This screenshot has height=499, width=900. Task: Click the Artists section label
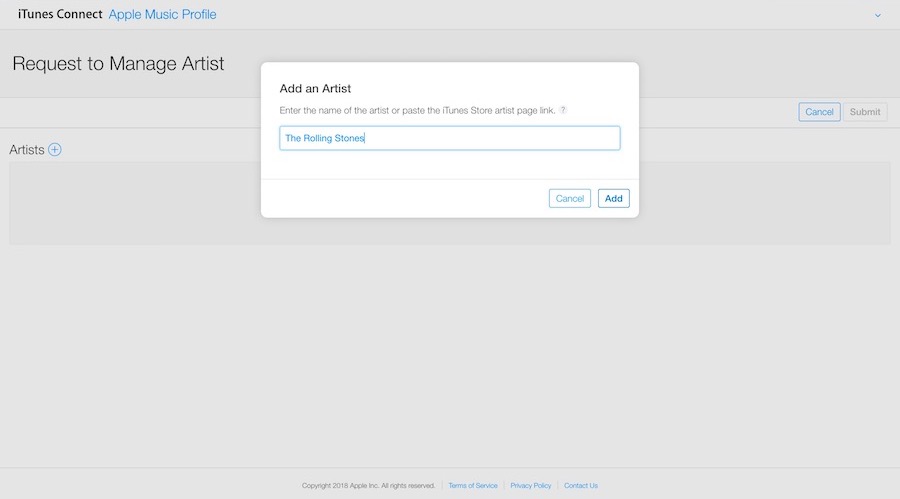(26, 150)
